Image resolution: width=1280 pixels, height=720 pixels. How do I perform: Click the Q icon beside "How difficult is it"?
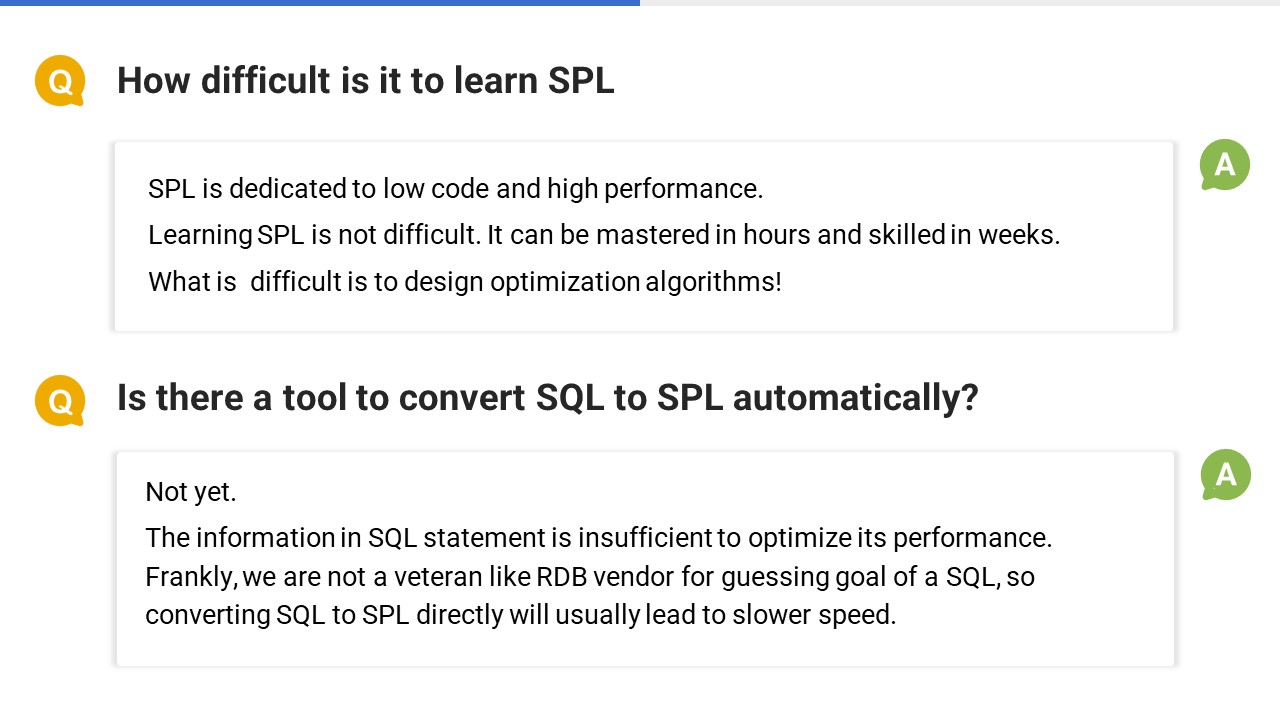coord(60,80)
